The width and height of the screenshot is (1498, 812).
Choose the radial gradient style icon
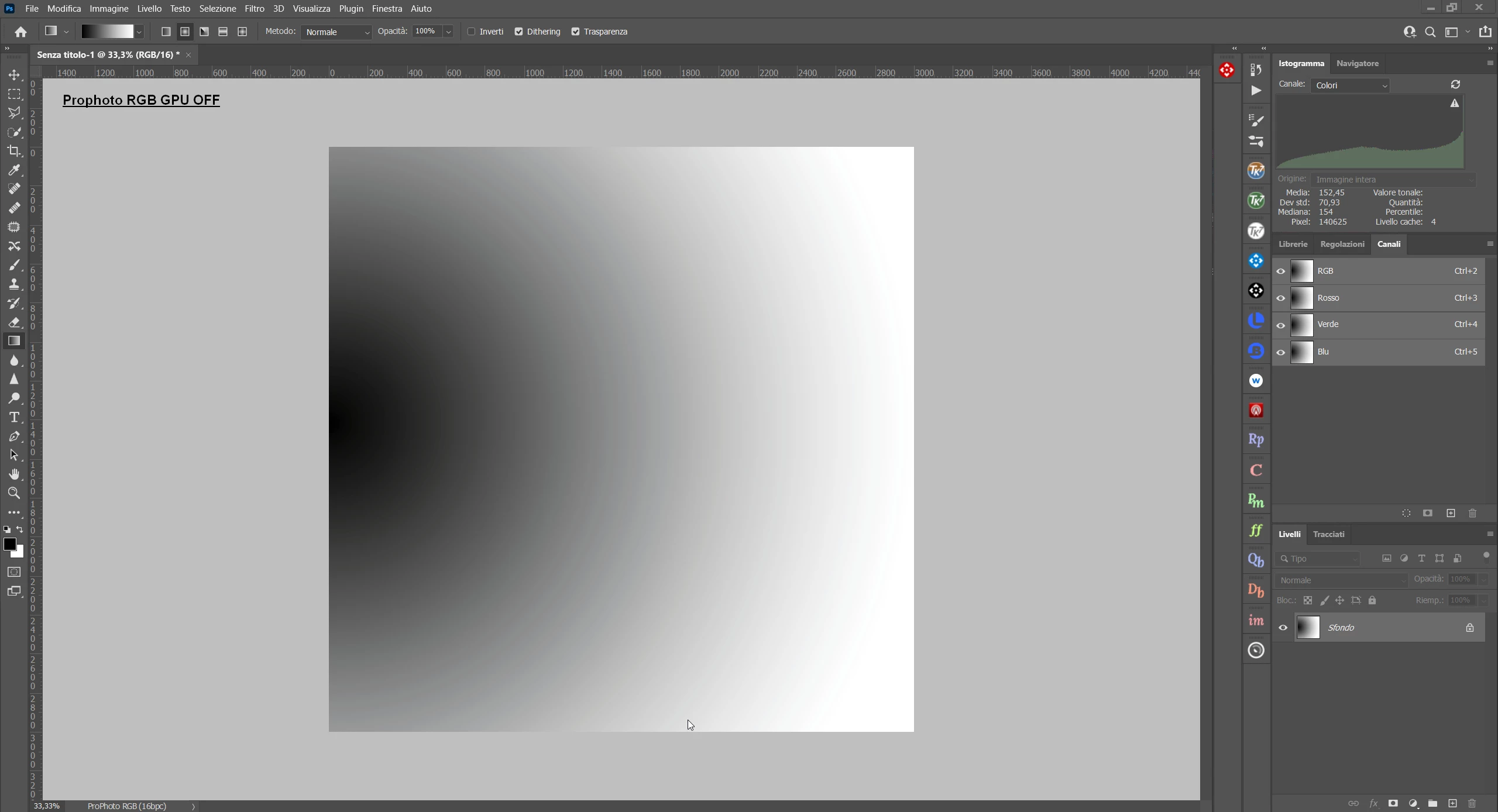(185, 32)
